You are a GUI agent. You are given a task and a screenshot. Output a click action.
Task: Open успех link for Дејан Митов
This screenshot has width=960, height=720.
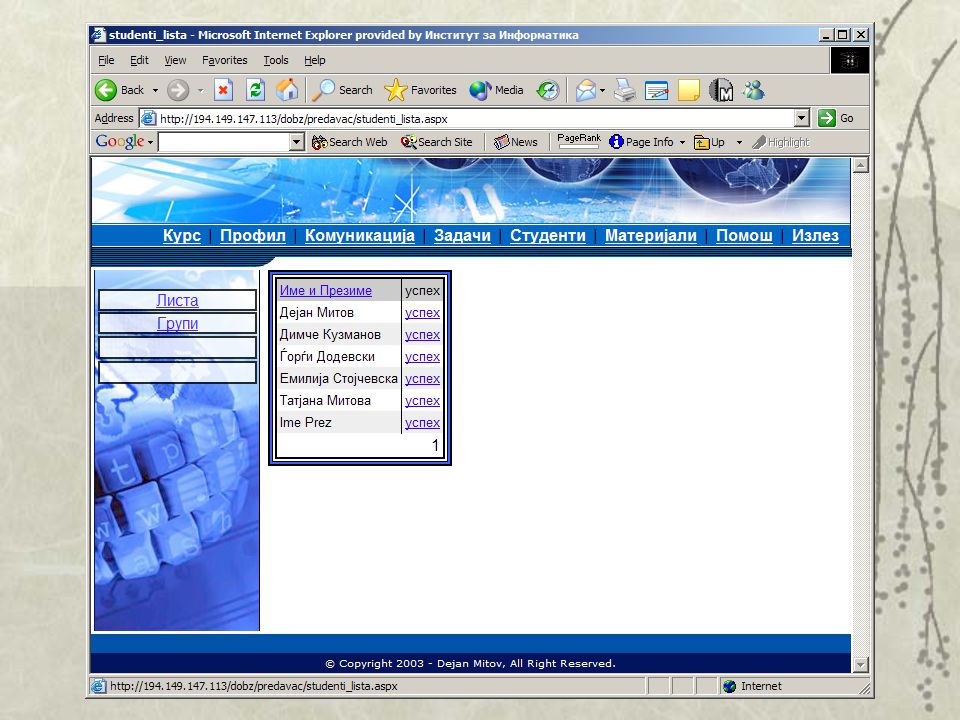point(422,313)
